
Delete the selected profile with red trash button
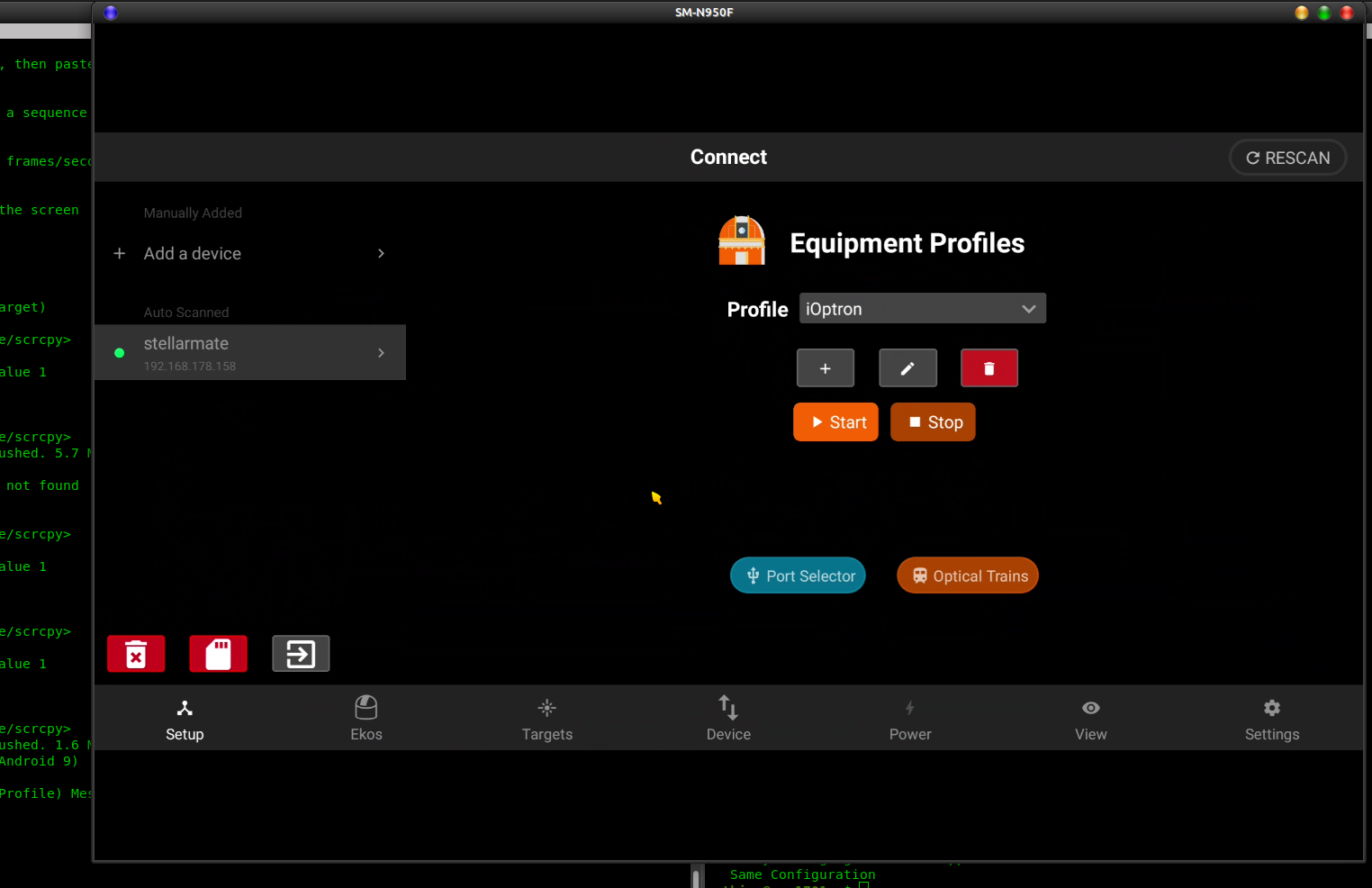(988, 367)
